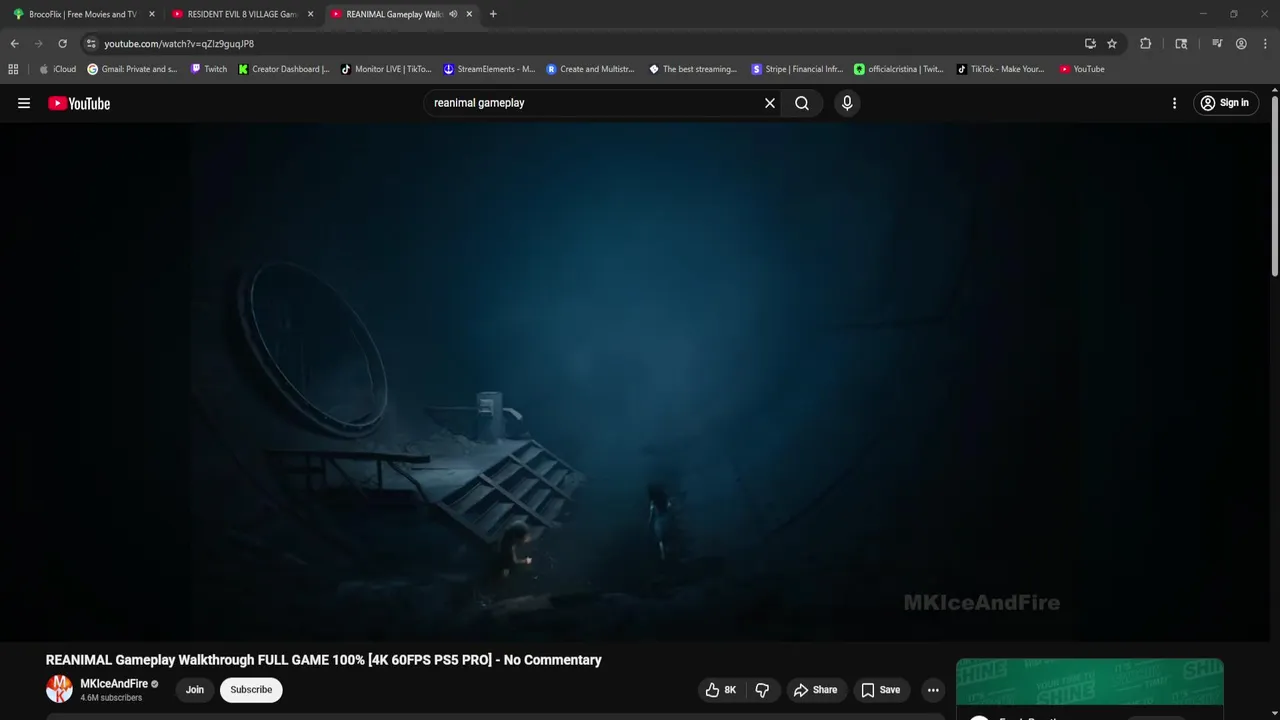Screen dimensions: 1280x720
Task: Mute the REANIMAL tab audio icon
Action: [453, 14]
